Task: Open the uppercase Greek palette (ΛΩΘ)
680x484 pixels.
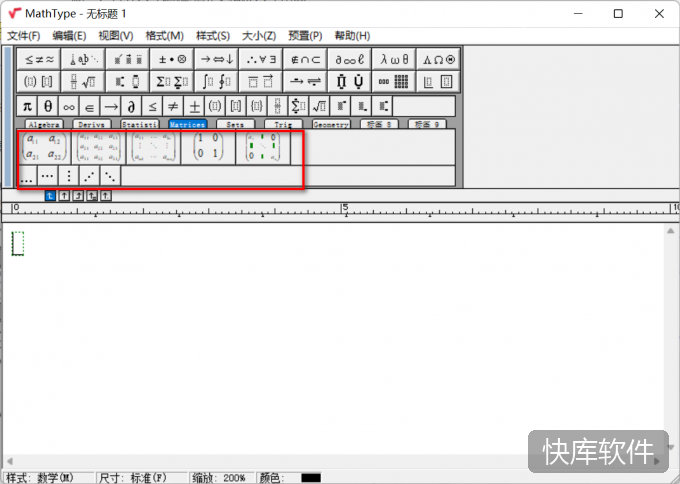Action: [438, 59]
